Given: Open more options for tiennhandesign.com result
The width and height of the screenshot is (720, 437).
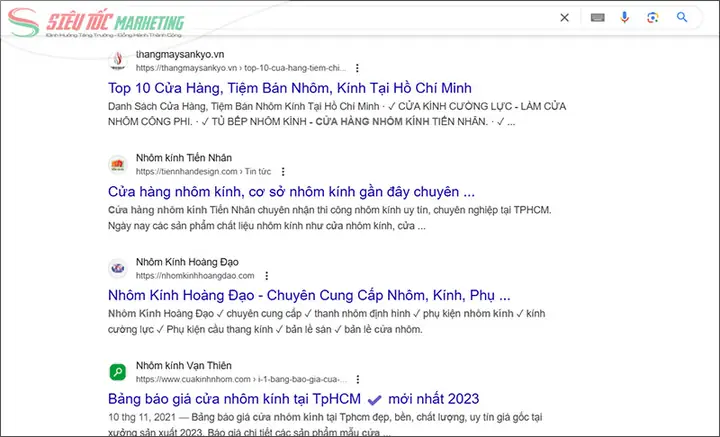Looking at the screenshot, I should [x=283, y=172].
